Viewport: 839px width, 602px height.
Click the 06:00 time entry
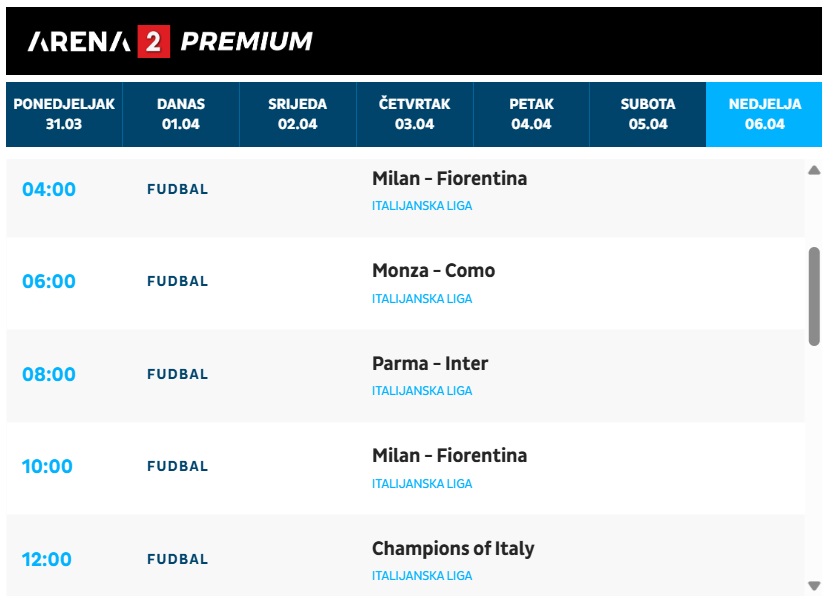[49, 281]
